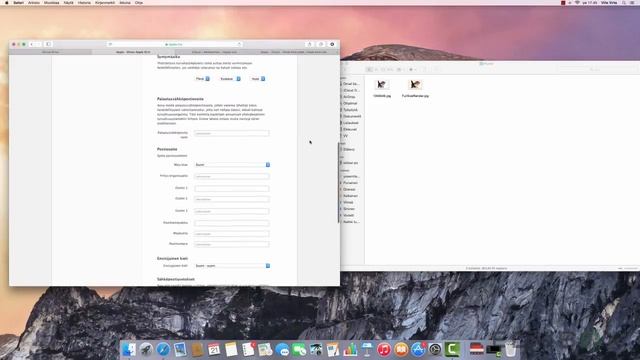
Task: Show Safari sidebar using toolbar button
Action: pos(48,44)
